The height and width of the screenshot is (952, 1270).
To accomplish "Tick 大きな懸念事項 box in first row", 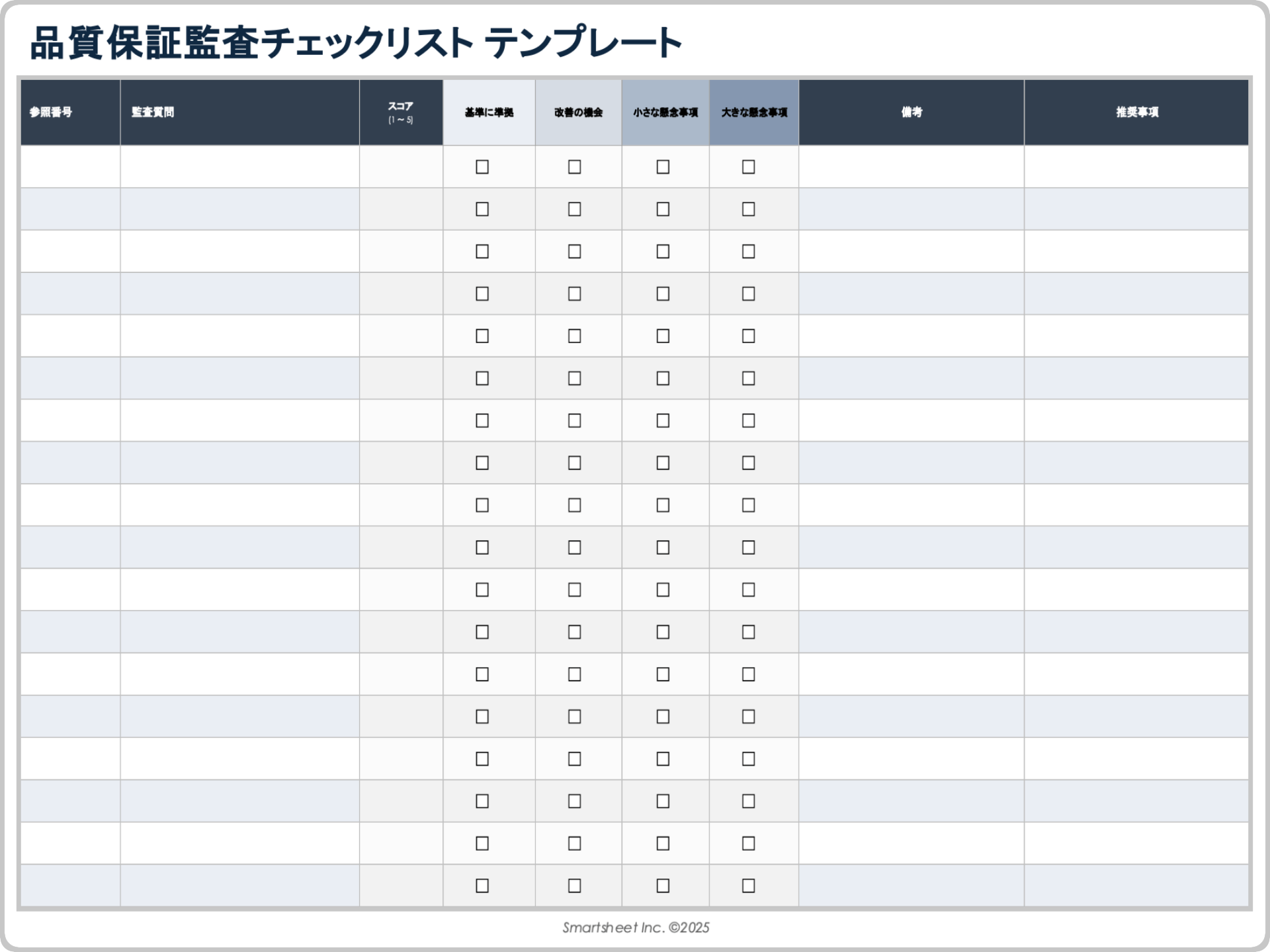I will [748, 167].
